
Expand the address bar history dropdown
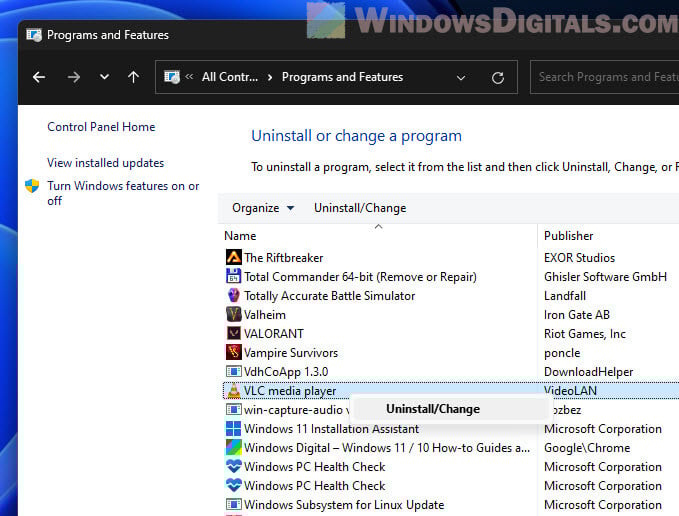tap(461, 78)
